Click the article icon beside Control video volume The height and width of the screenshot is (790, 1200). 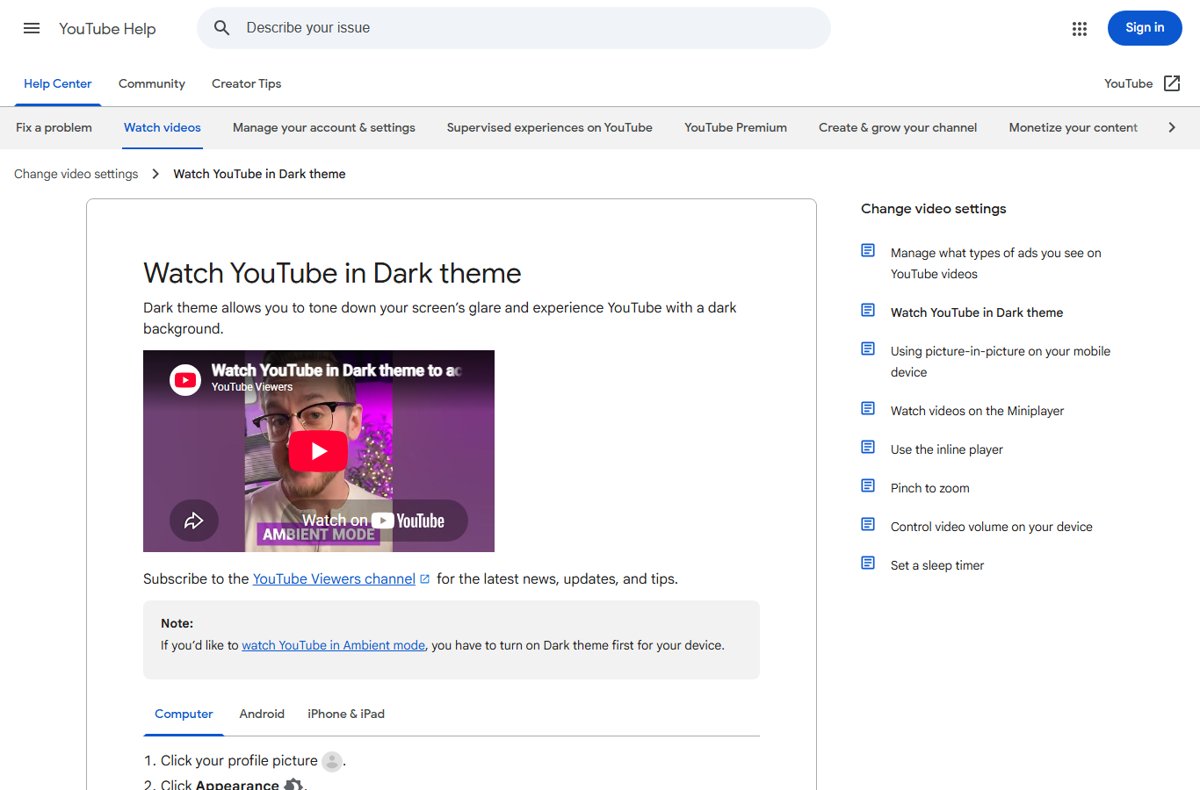pyautogui.click(x=868, y=525)
